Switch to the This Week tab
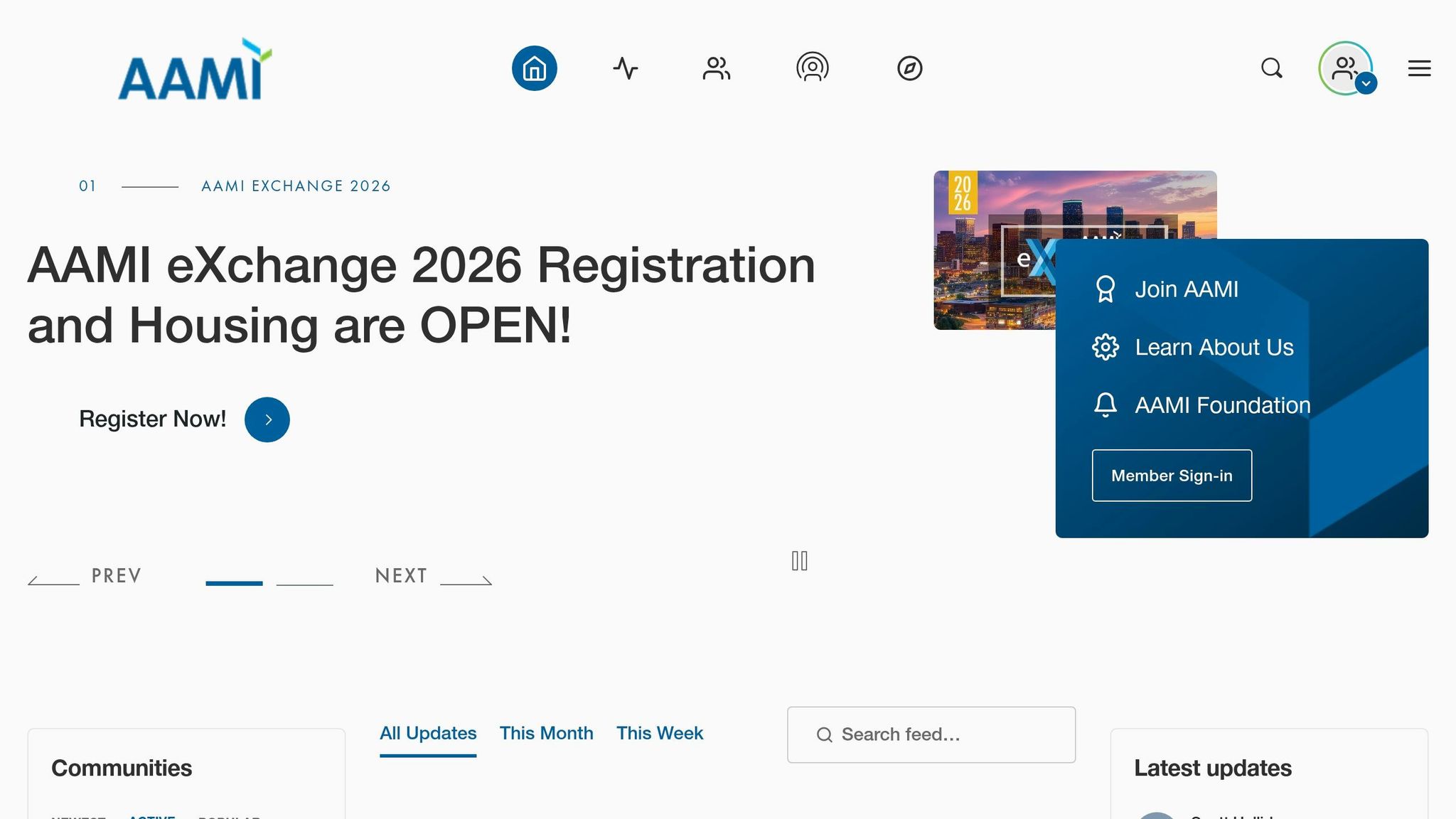 [x=660, y=734]
